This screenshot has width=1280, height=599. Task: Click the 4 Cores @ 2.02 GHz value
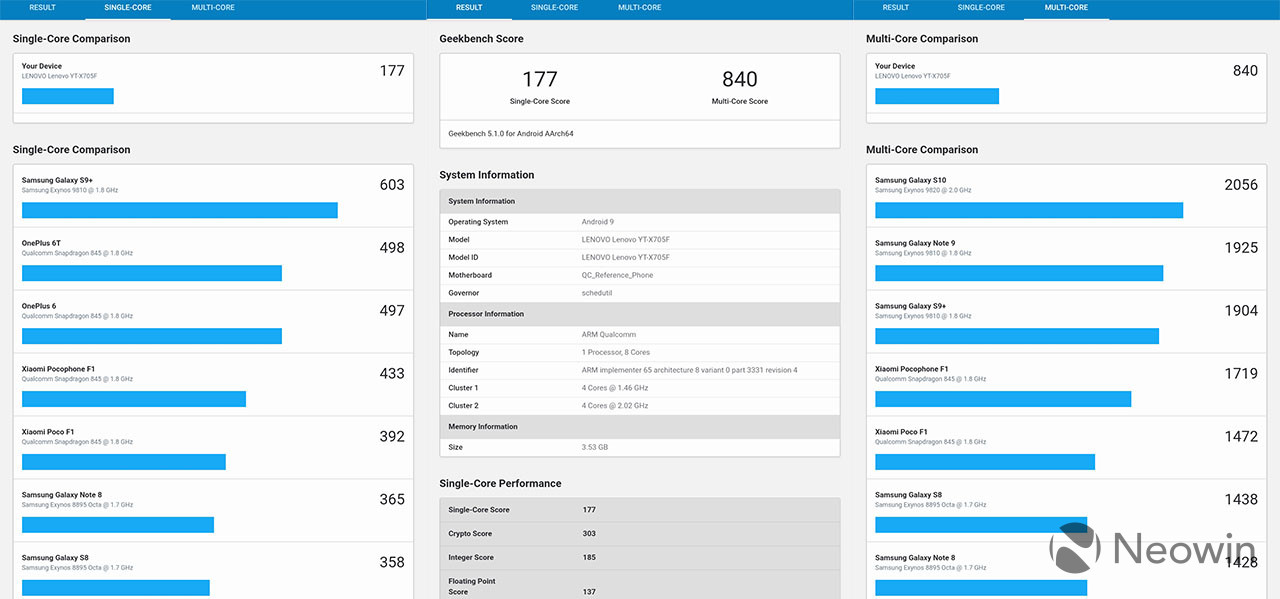point(615,406)
